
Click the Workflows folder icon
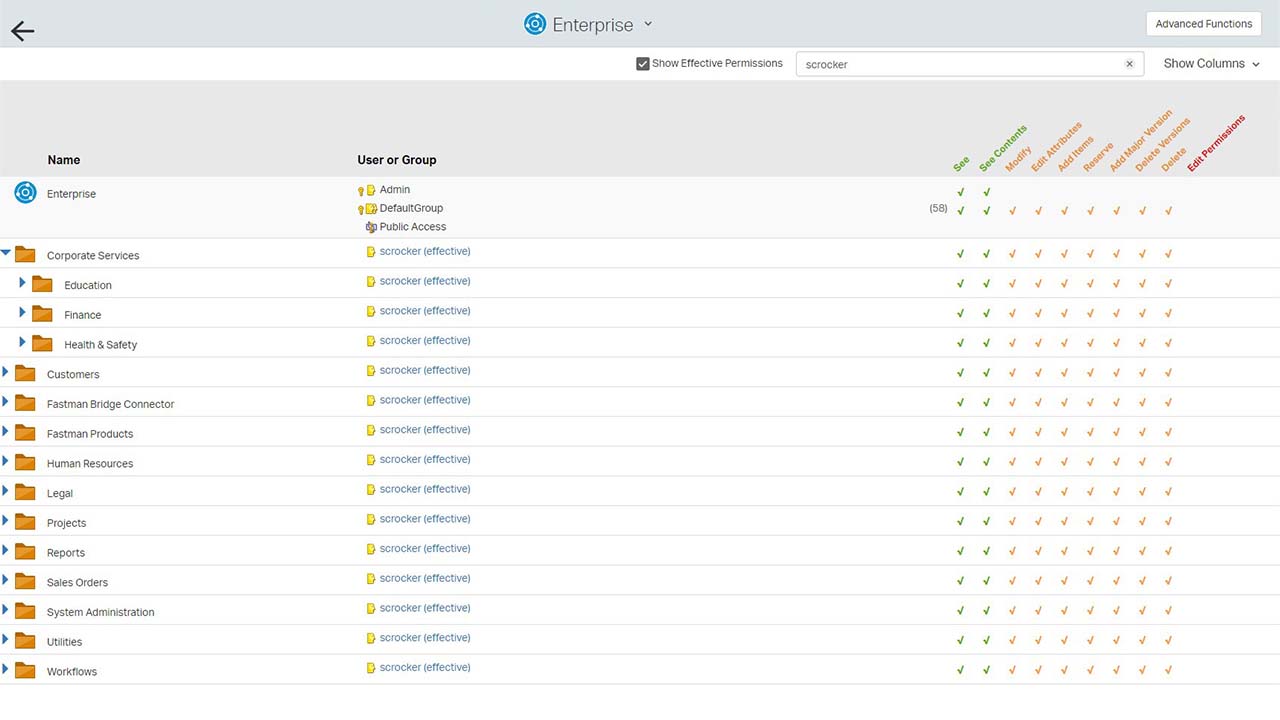click(25, 670)
